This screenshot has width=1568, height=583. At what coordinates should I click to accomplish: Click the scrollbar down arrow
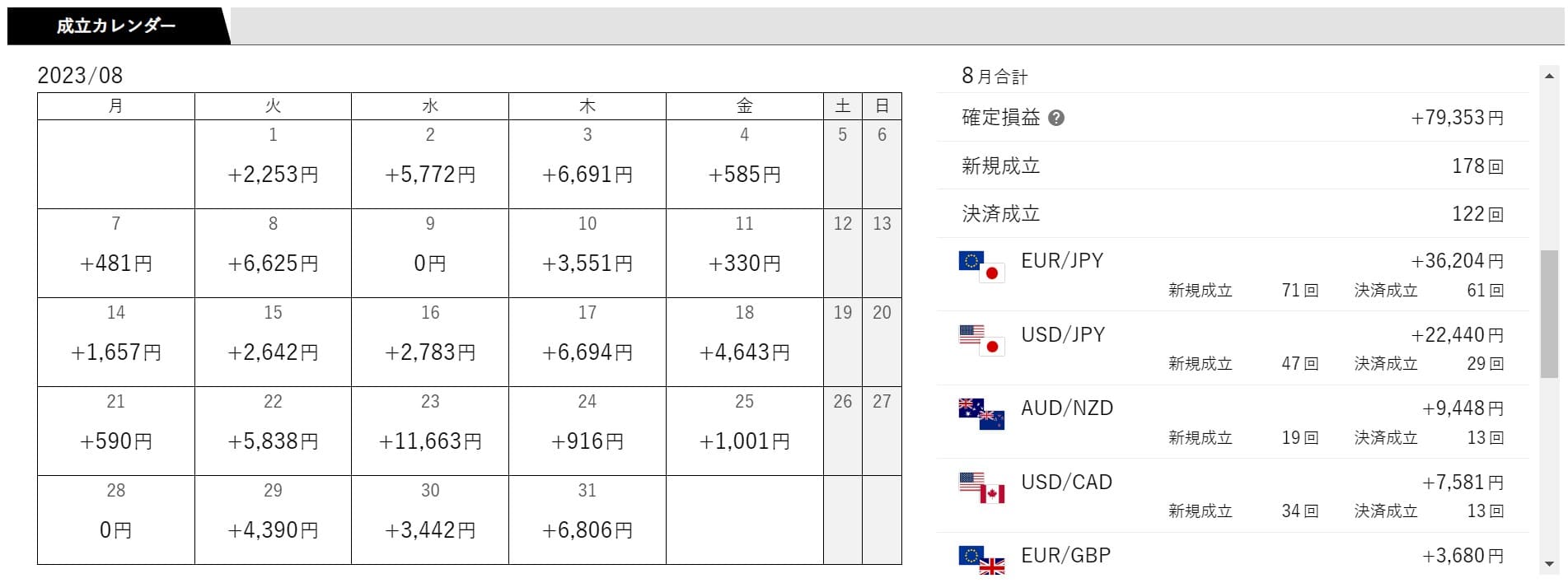pos(1549,565)
